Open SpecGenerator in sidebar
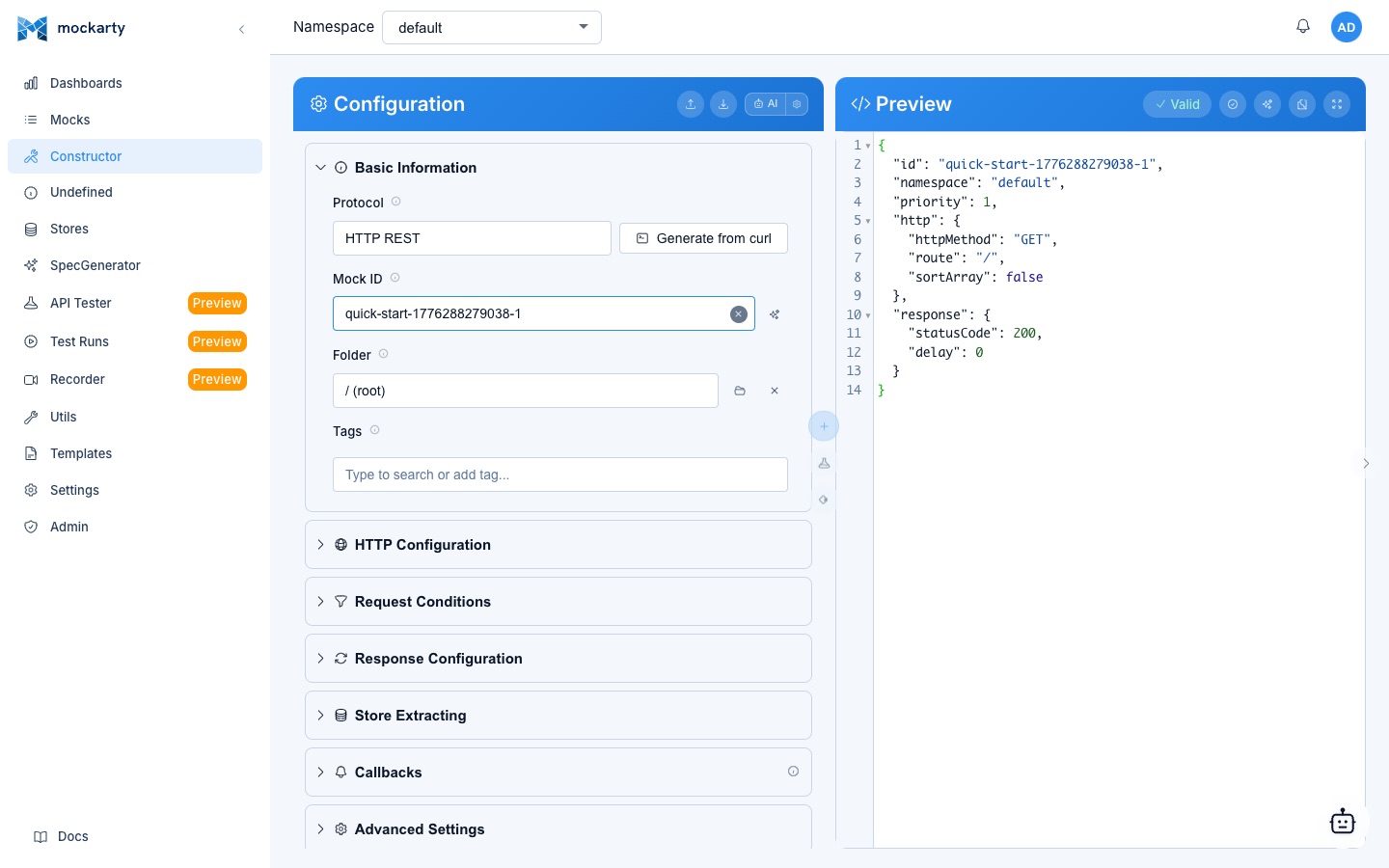Screen dimensions: 1389x868 135,265
